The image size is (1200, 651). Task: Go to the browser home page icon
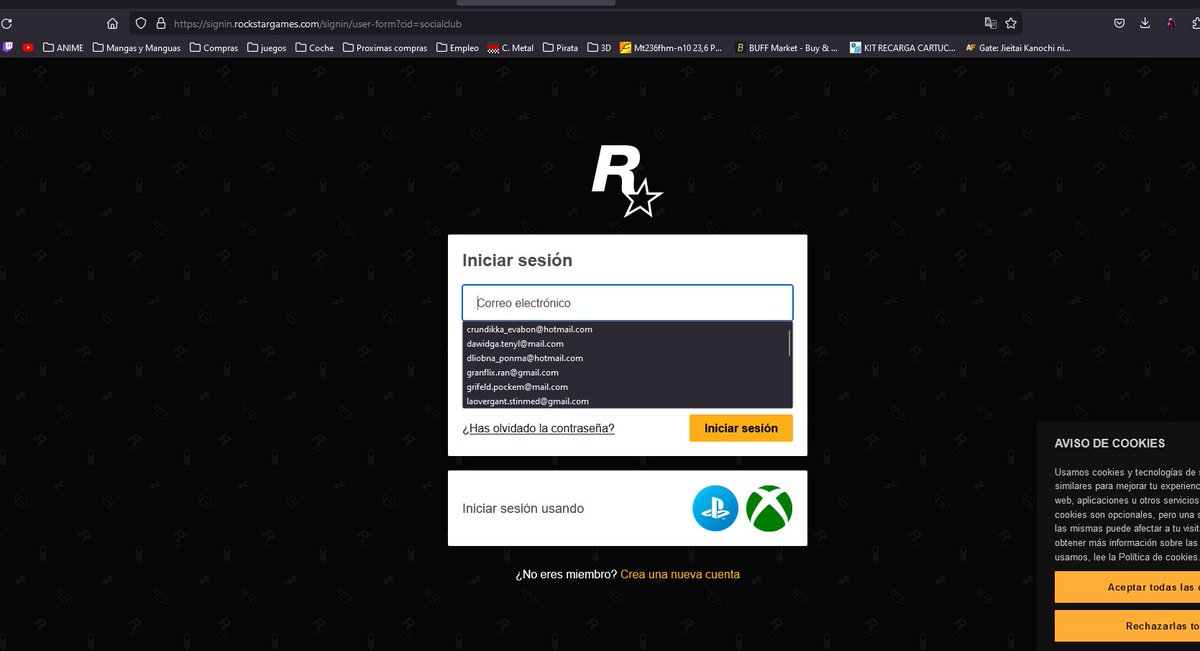[x=112, y=23]
